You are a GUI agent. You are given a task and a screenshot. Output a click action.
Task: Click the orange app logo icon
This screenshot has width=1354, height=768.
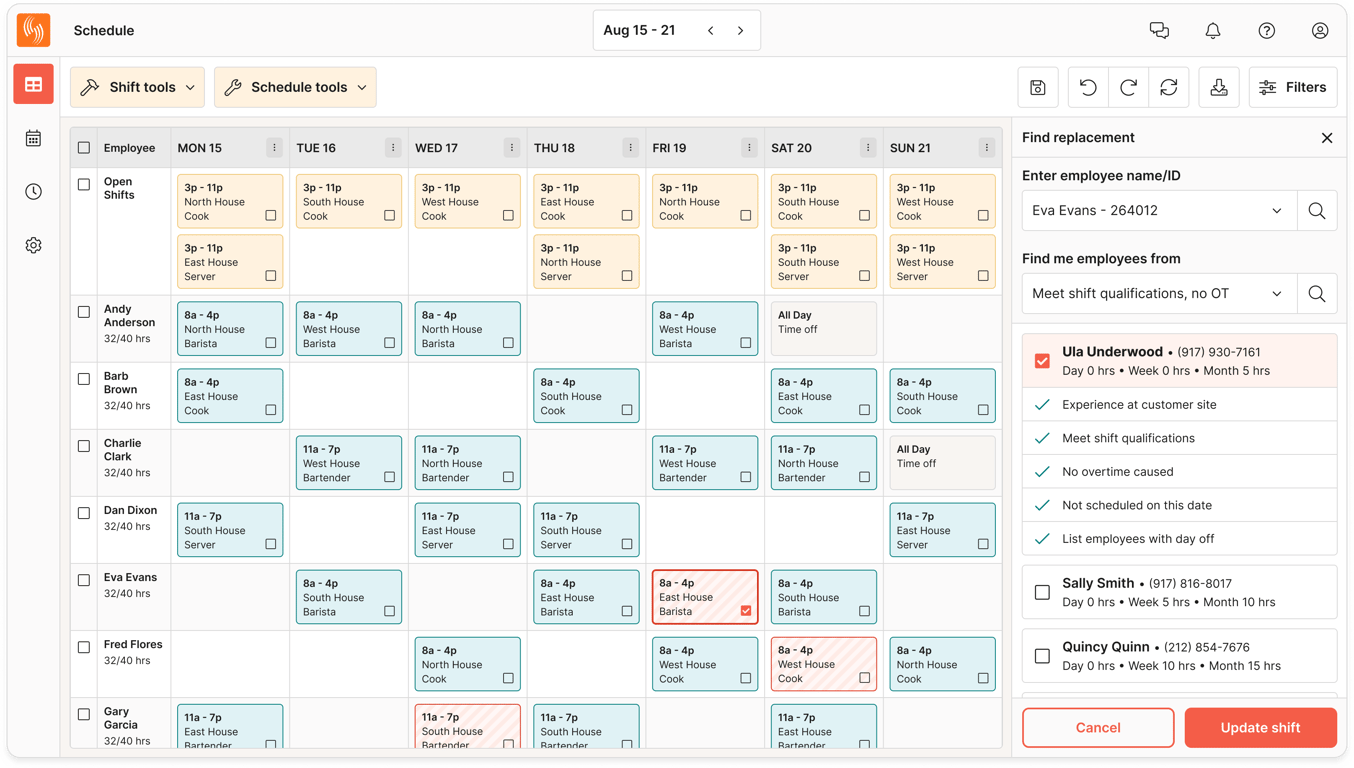point(34,30)
